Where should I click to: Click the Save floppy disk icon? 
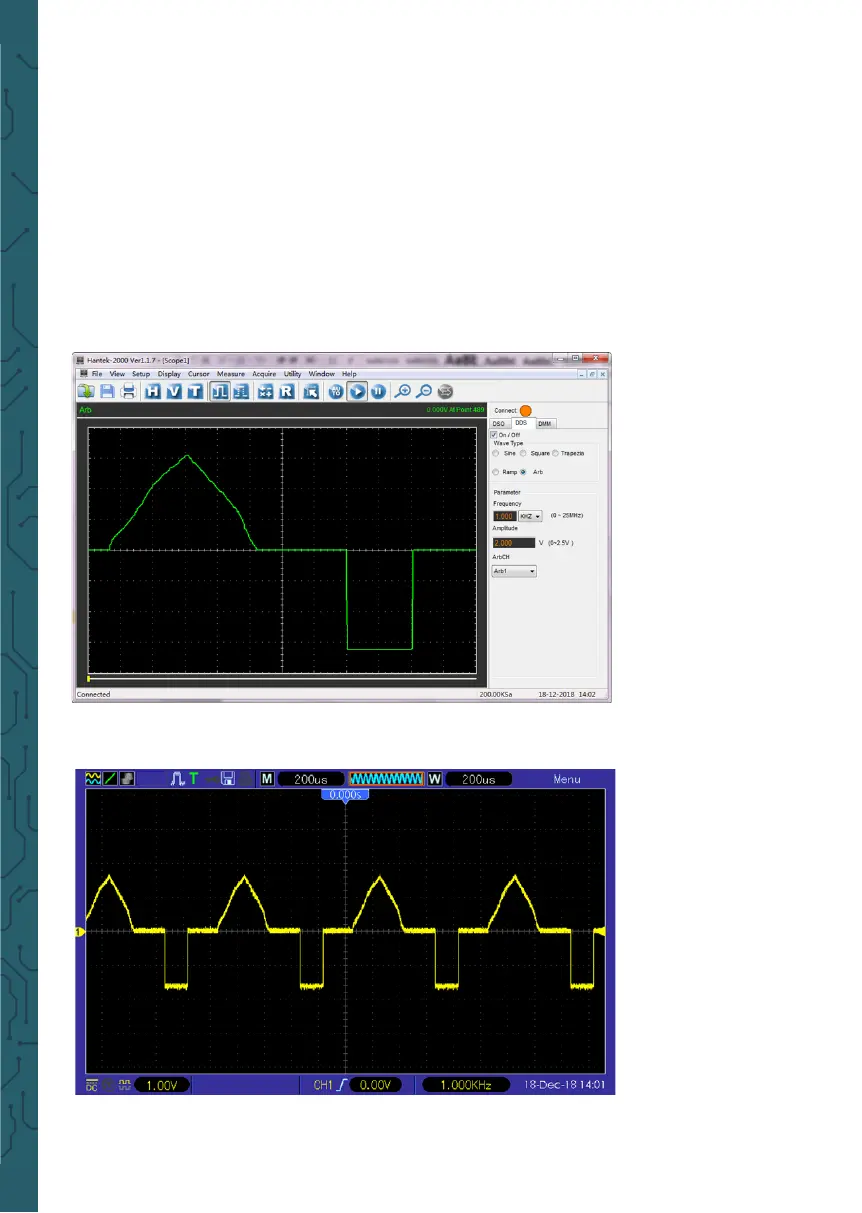pos(107,392)
